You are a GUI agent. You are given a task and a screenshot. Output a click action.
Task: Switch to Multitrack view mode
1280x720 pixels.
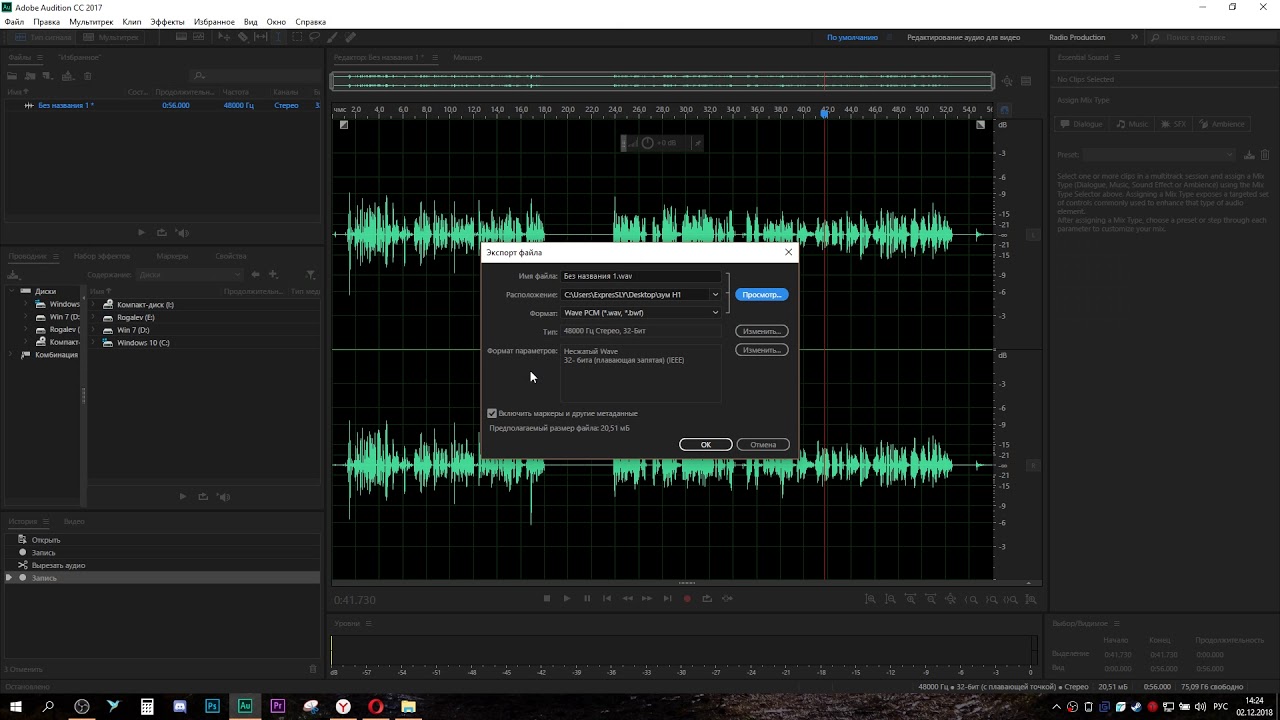112,37
